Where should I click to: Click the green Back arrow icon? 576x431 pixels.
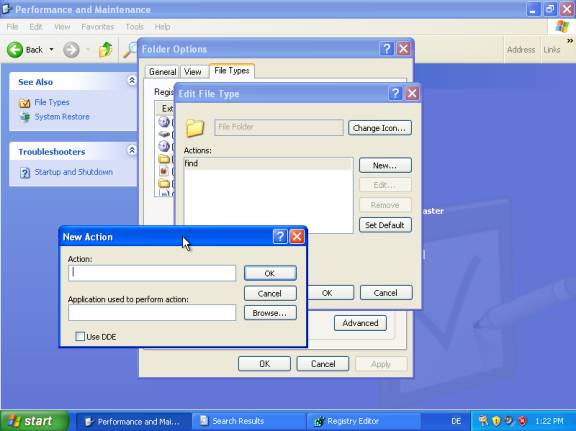(x=15, y=50)
